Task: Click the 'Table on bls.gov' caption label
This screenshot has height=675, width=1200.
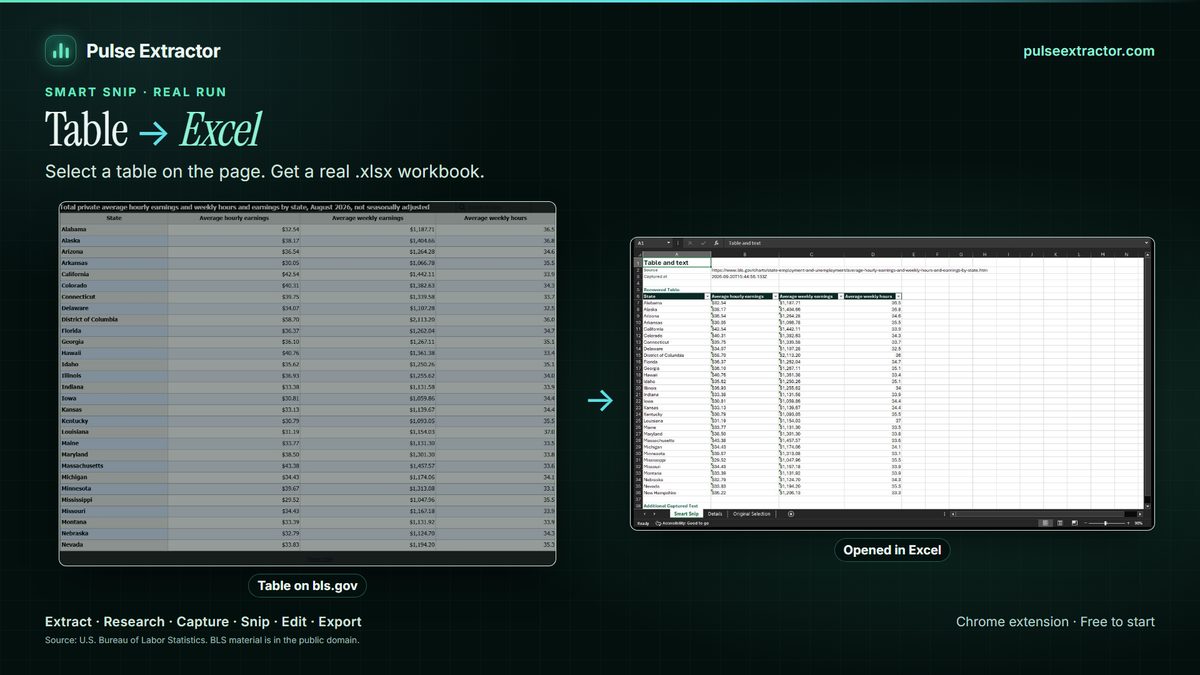Action: [x=306, y=586]
